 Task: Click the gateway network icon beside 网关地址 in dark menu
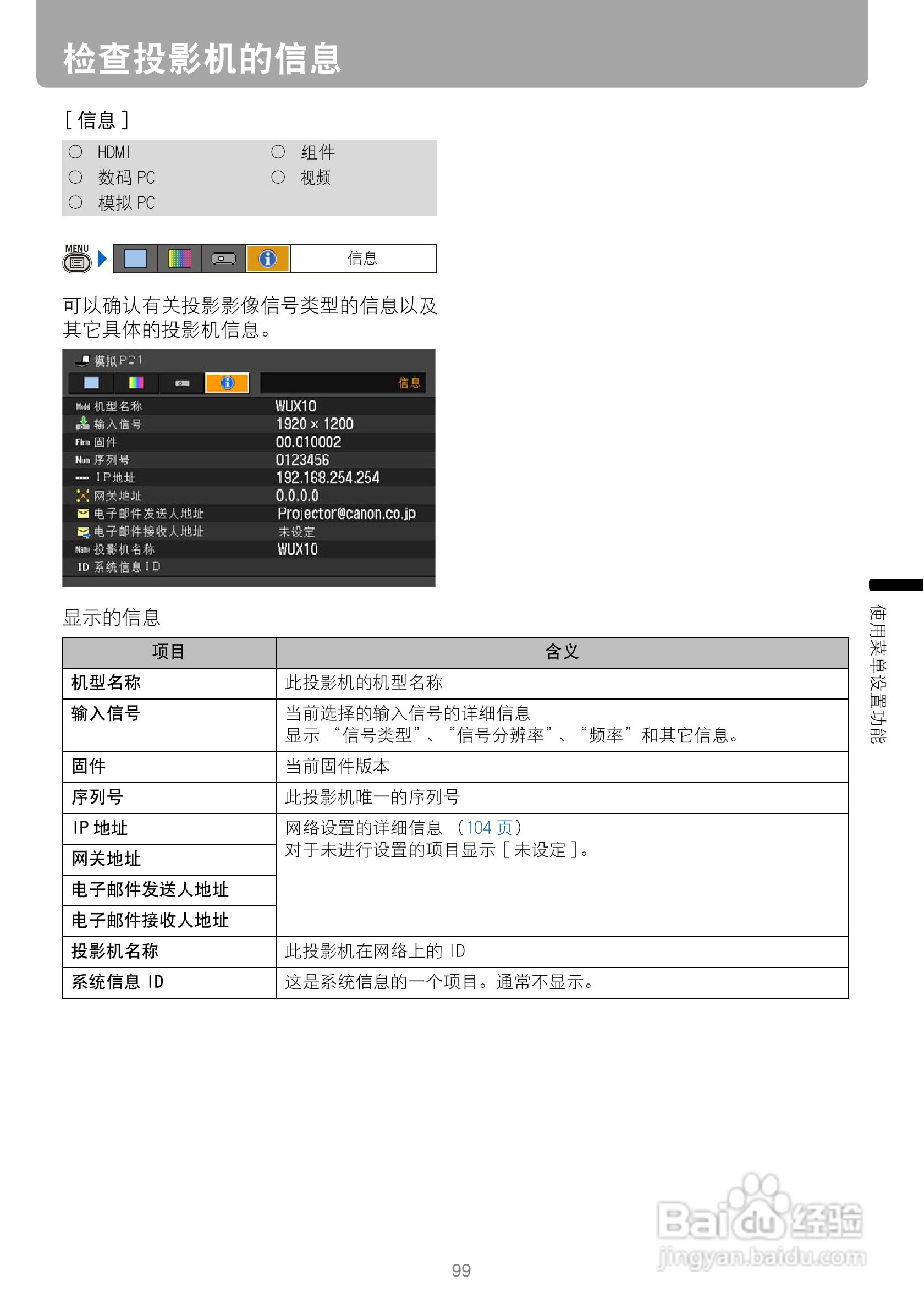82,496
